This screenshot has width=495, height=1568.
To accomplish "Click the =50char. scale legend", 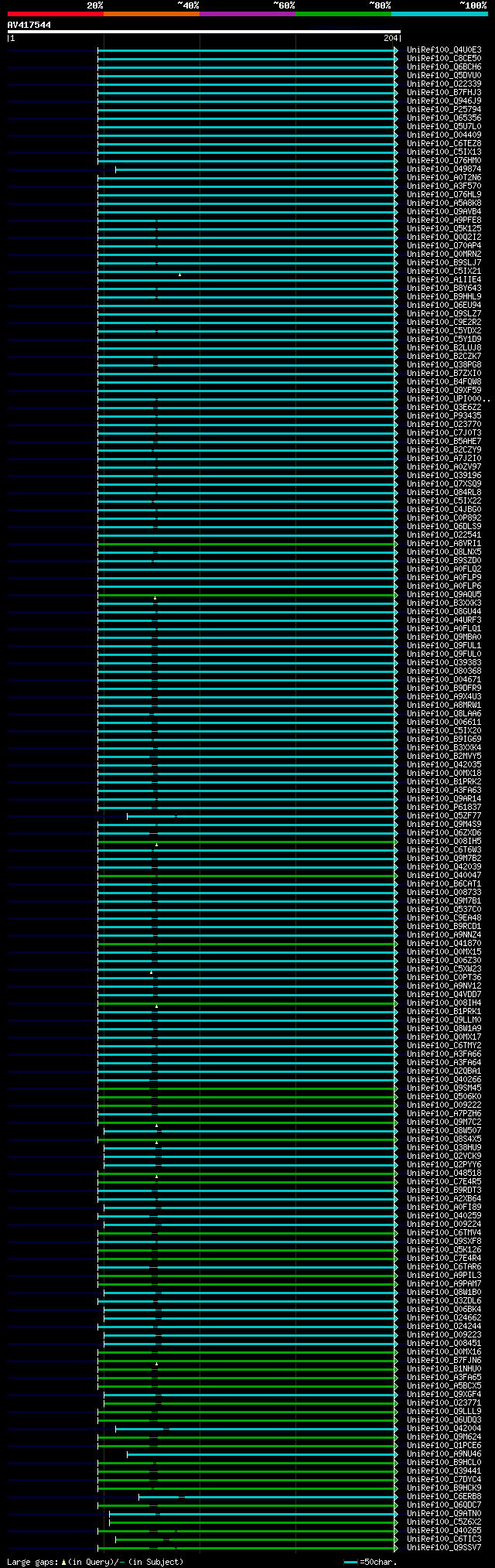I will pyautogui.click(x=370, y=1562).
